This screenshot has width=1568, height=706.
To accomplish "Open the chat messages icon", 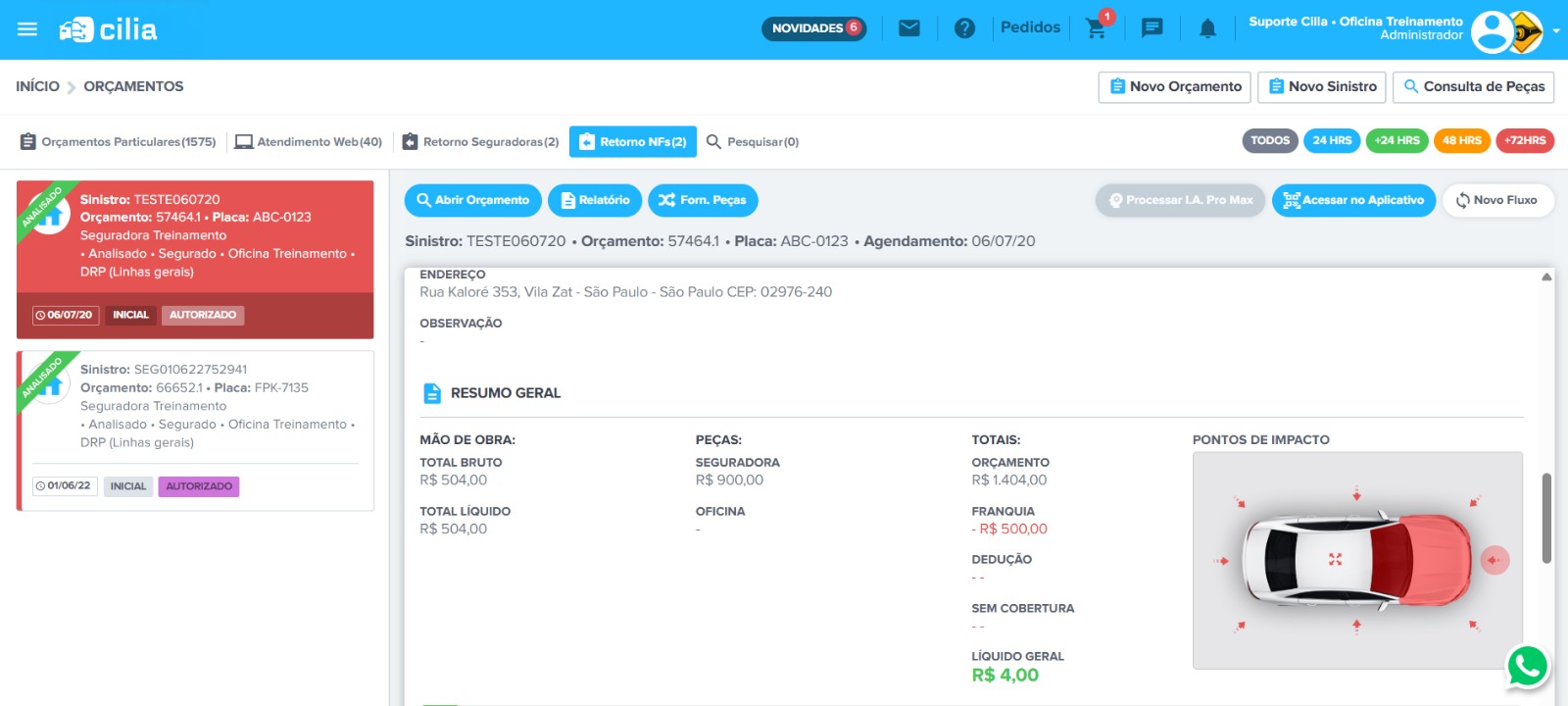I will click(1152, 28).
